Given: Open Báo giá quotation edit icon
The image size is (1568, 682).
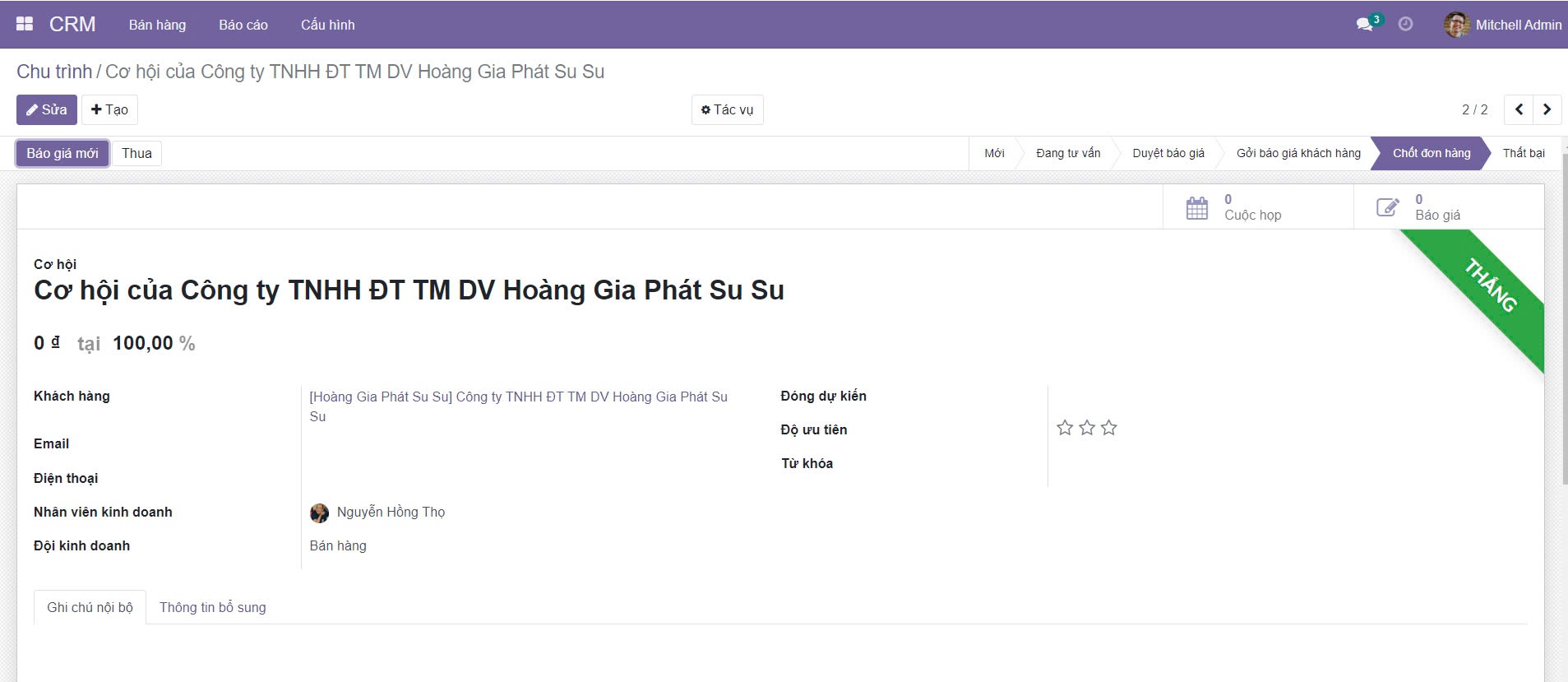Looking at the screenshot, I should click(1388, 207).
